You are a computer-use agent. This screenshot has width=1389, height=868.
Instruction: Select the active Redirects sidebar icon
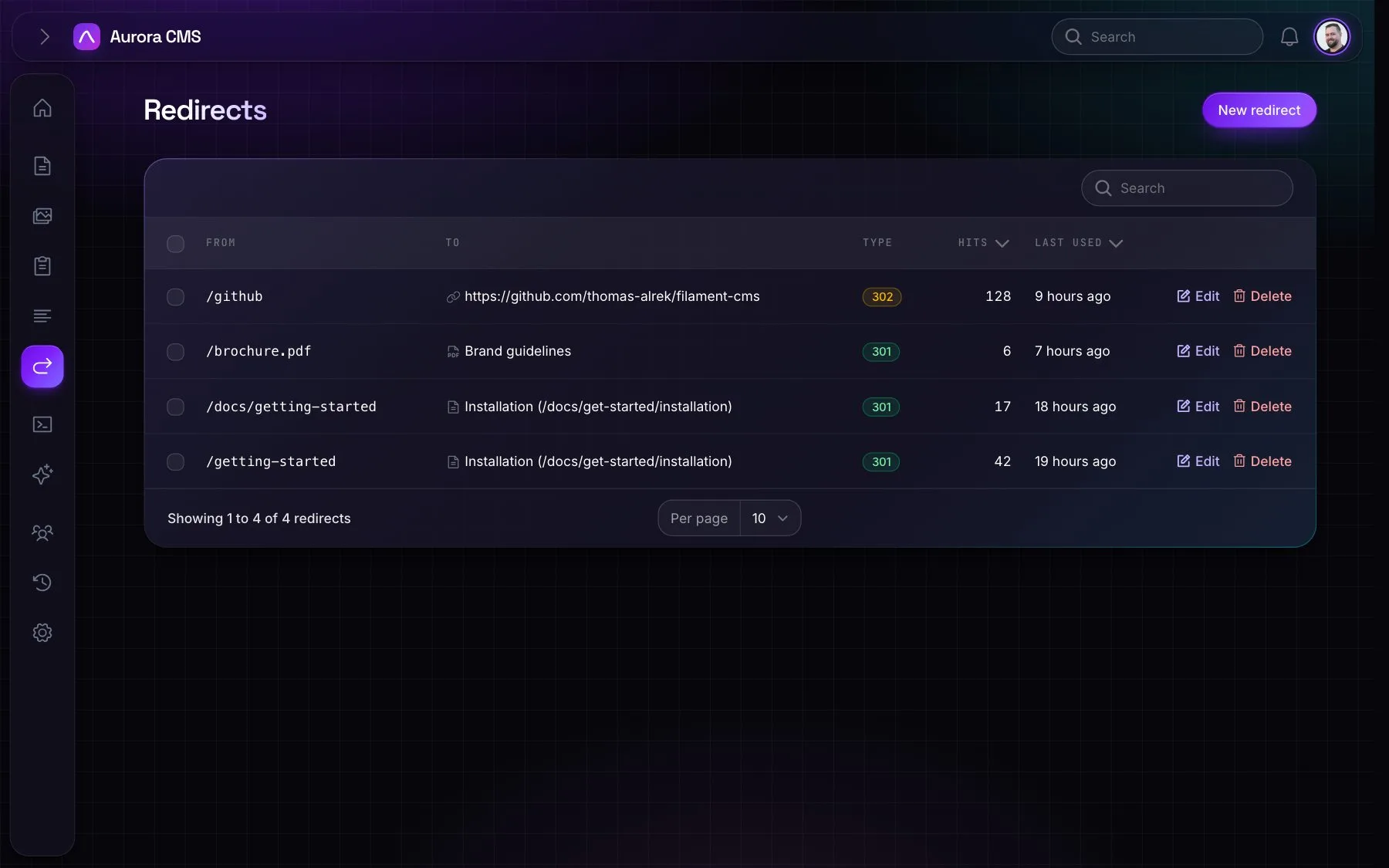(42, 366)
